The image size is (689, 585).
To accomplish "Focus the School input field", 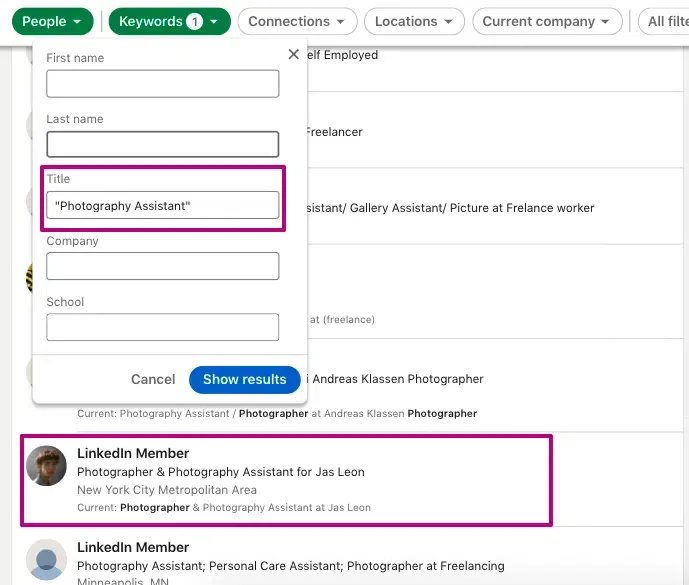I will coord(163,327).
